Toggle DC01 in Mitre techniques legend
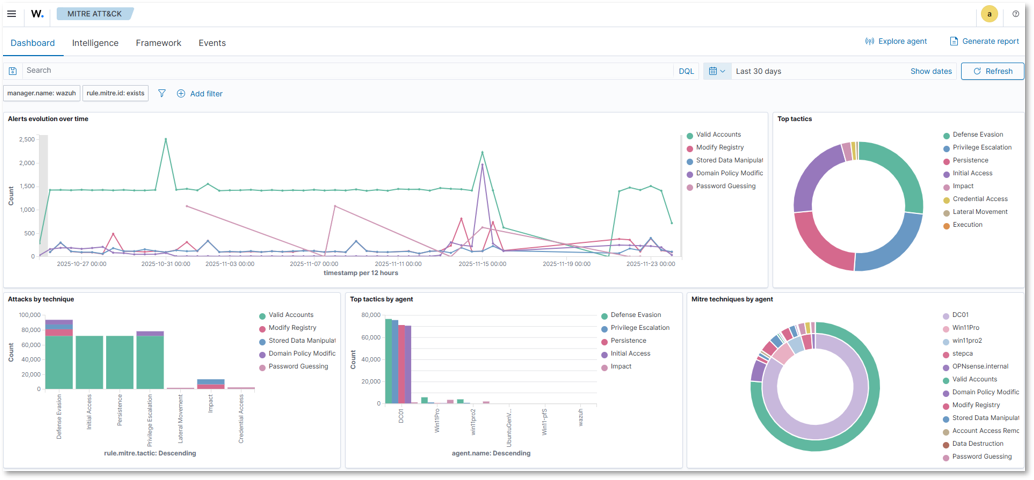The width and height of the screenshot is (1034, 480). (966, 315)
